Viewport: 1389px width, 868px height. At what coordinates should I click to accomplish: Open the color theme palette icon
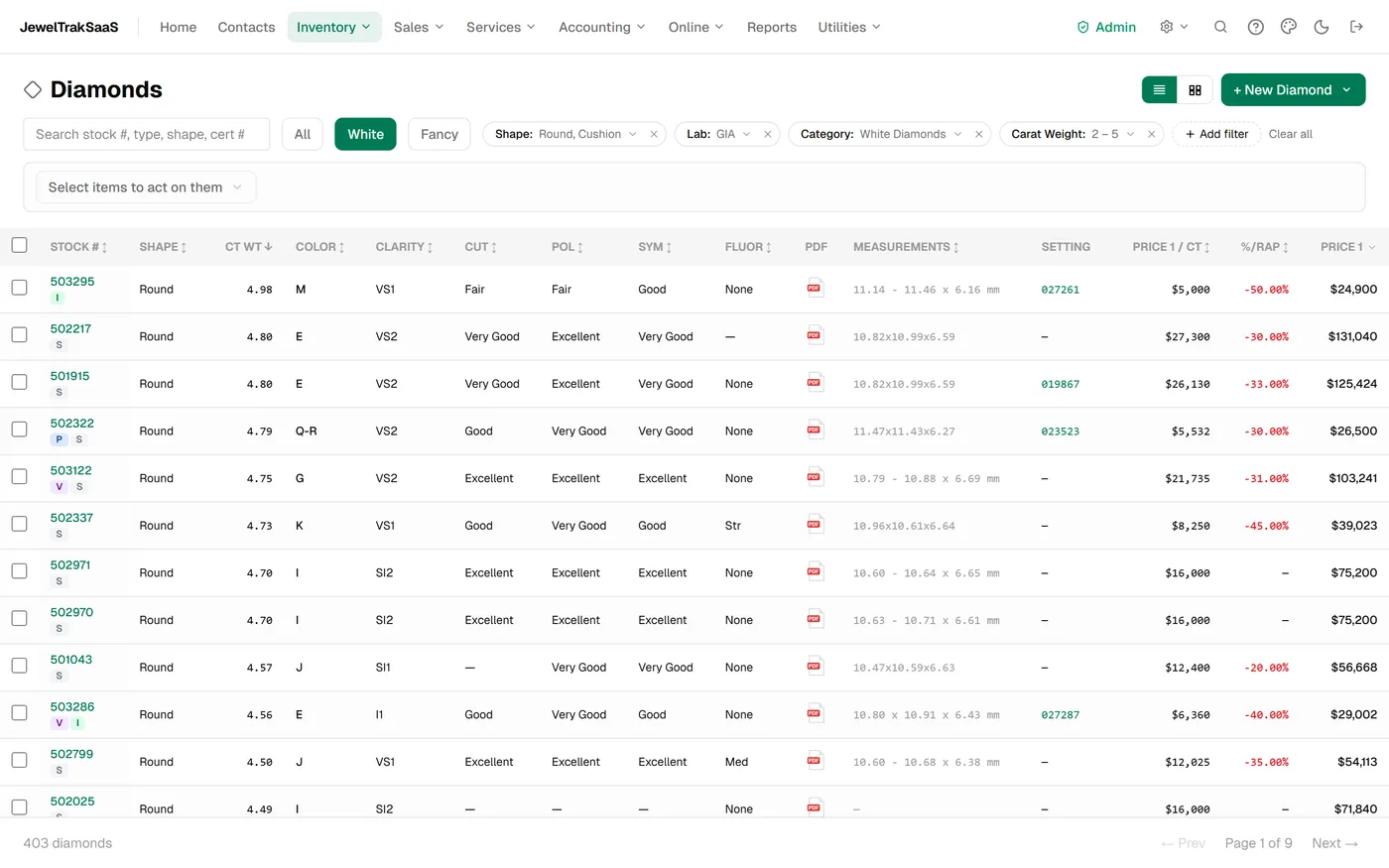pyautogui.click(x=1288, y=27)
